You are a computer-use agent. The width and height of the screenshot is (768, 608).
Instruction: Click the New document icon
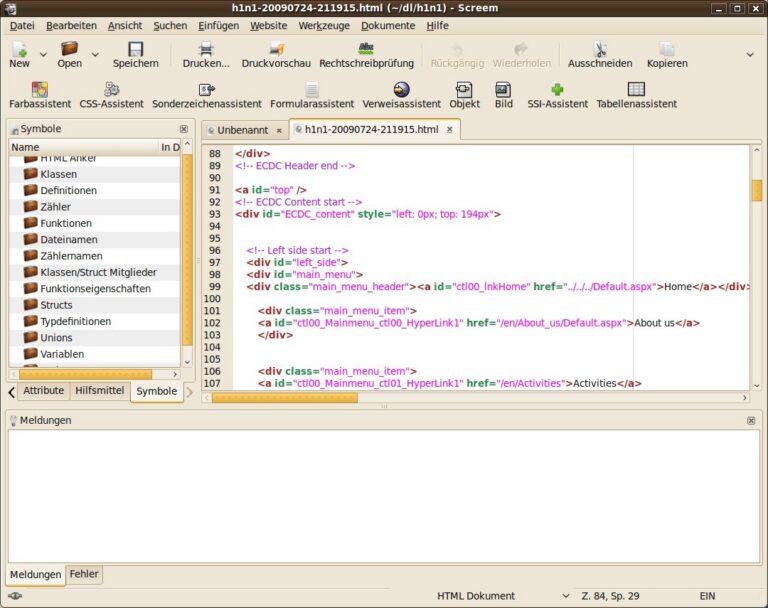click(20, 49)
